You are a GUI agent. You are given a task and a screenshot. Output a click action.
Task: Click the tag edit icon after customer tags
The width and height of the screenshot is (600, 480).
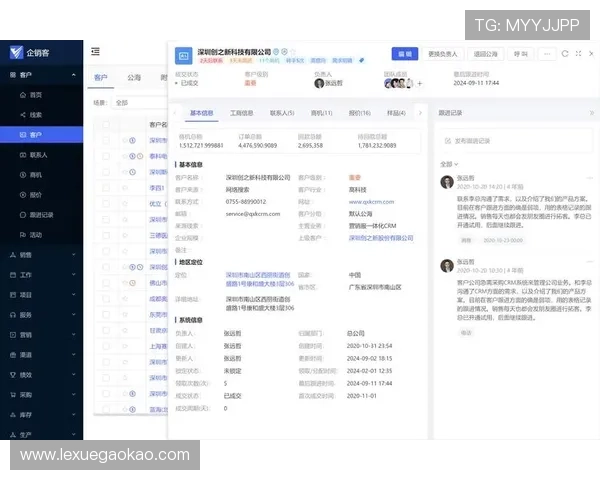[x=362, y=60]
